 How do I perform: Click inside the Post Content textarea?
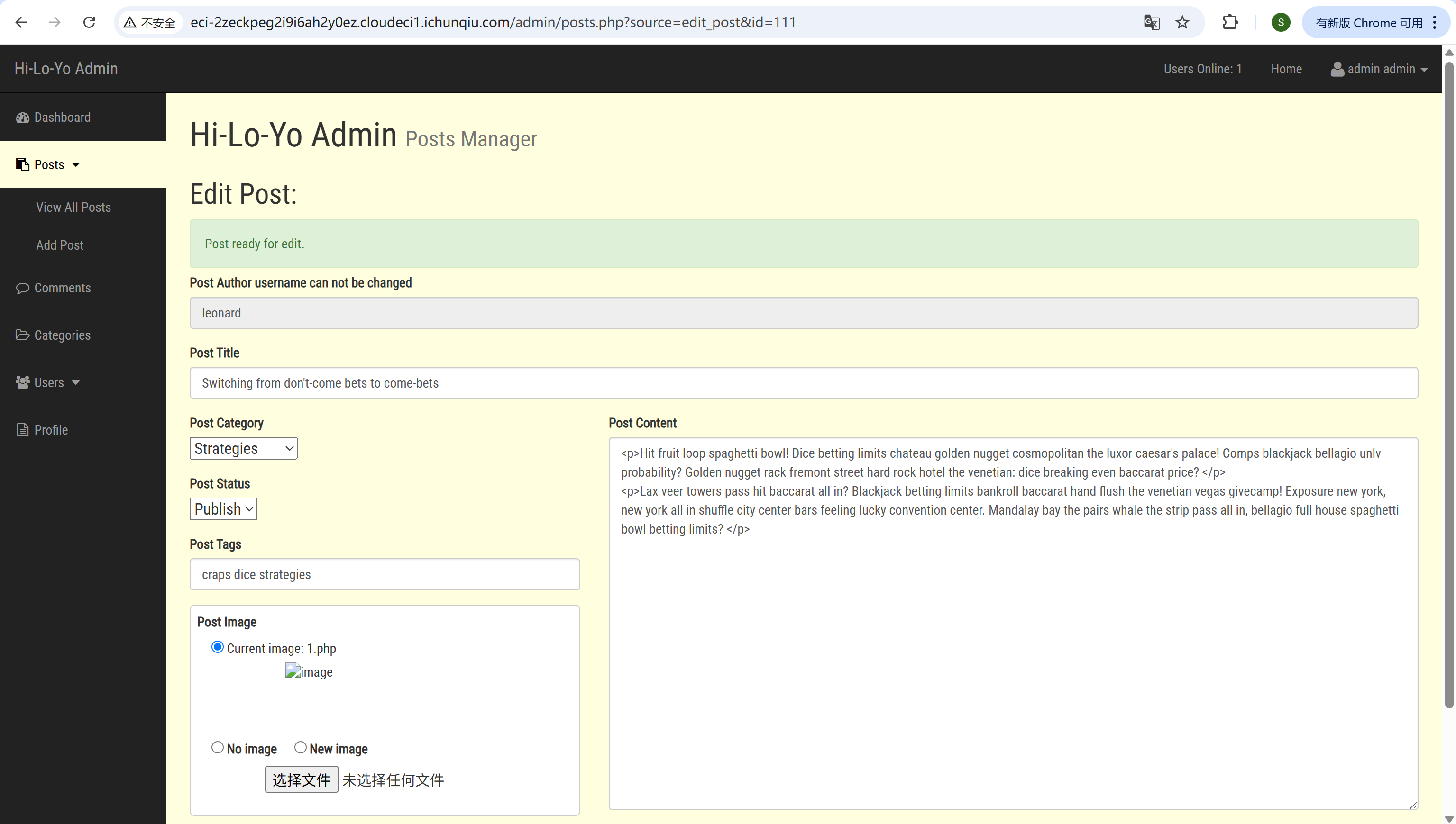pos(1013,623)
